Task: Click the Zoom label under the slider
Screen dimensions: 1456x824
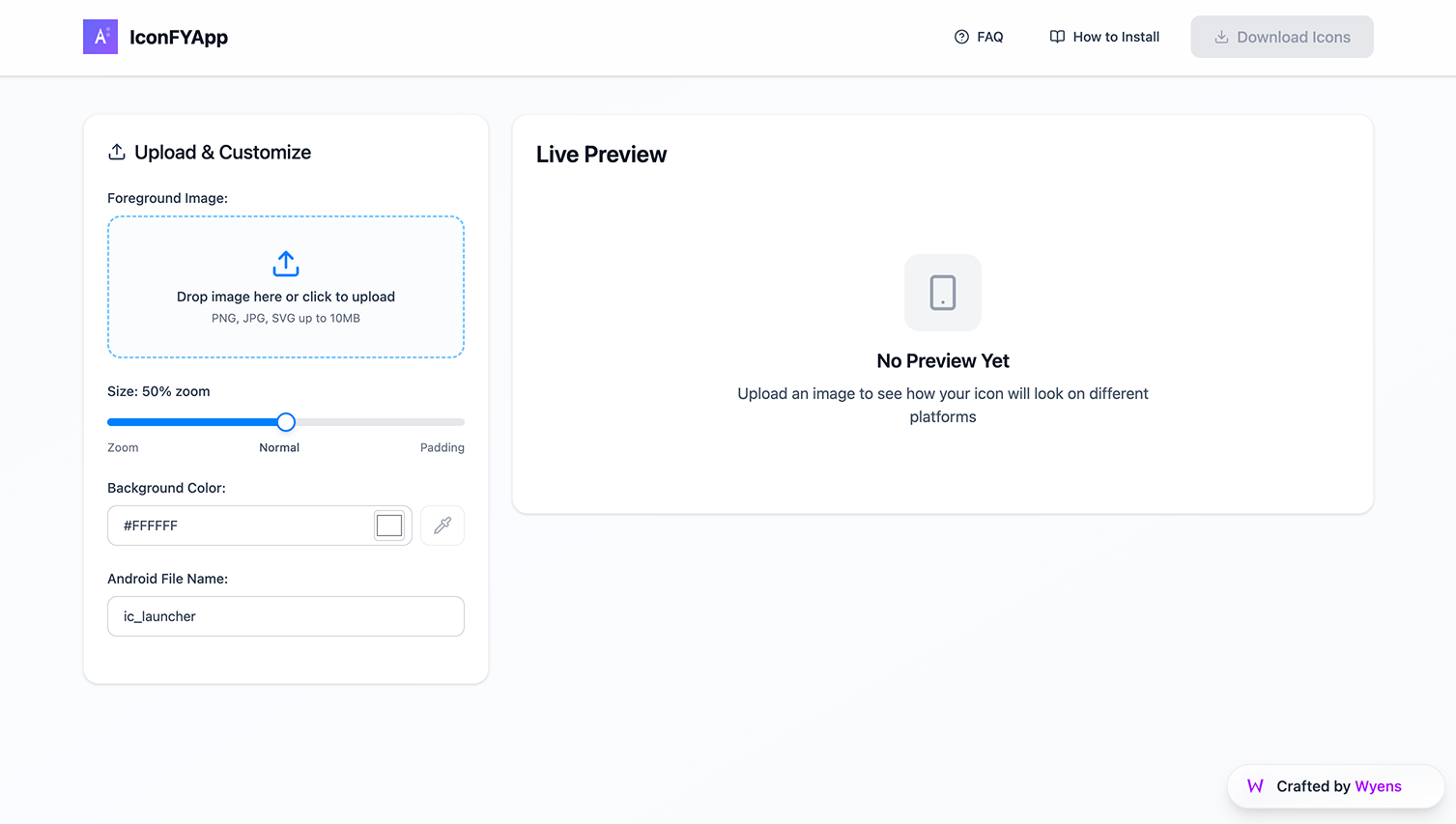Action: (123, 447)
